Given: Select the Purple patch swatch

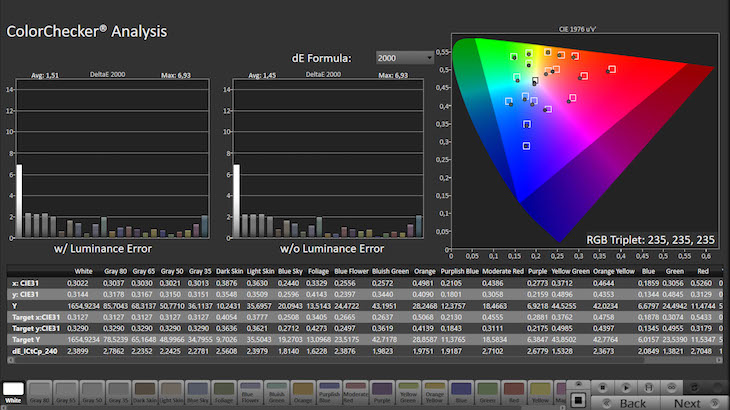Looking at the screenshot, I should (382, 392).
